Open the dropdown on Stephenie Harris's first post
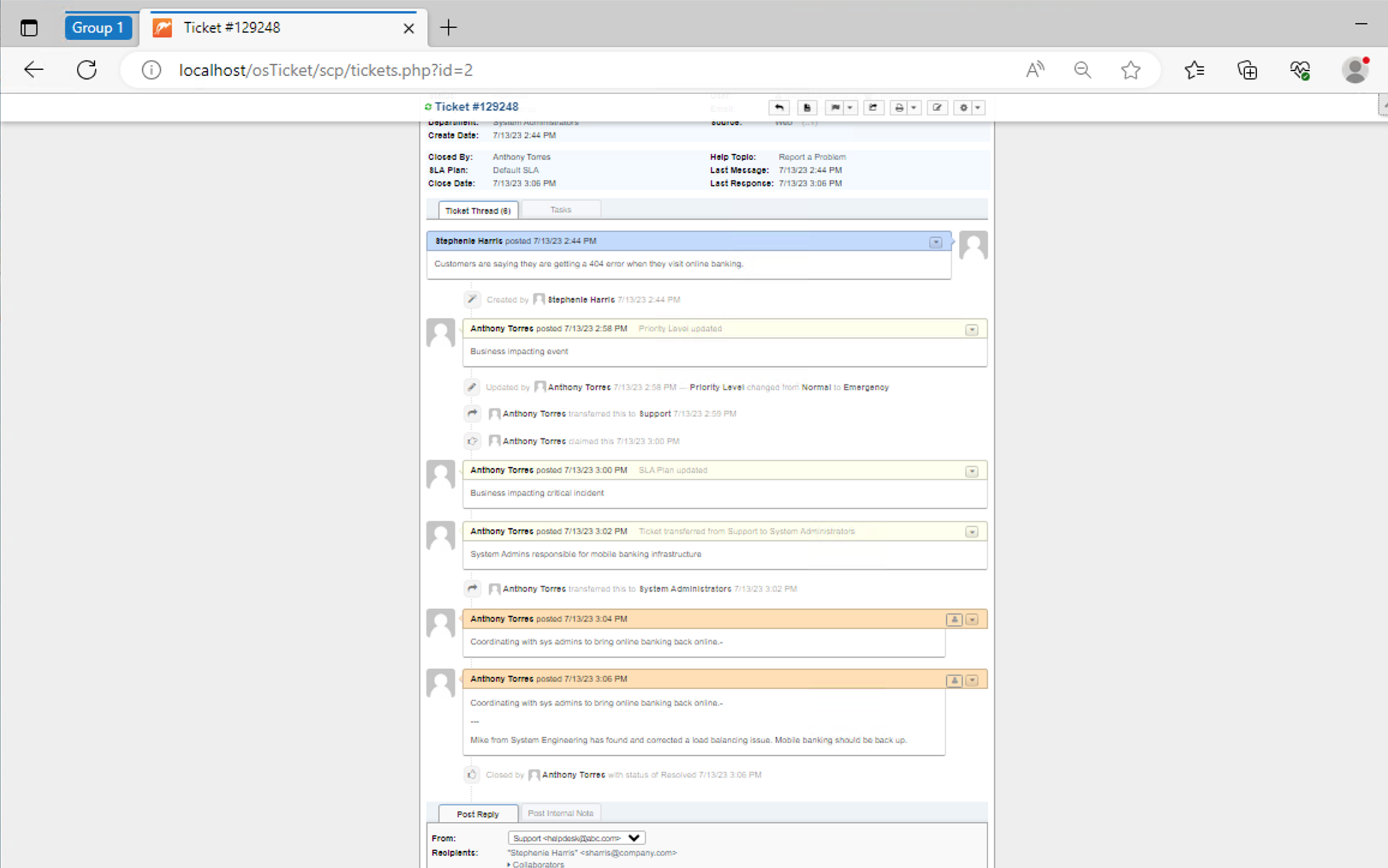 [935, 242]
